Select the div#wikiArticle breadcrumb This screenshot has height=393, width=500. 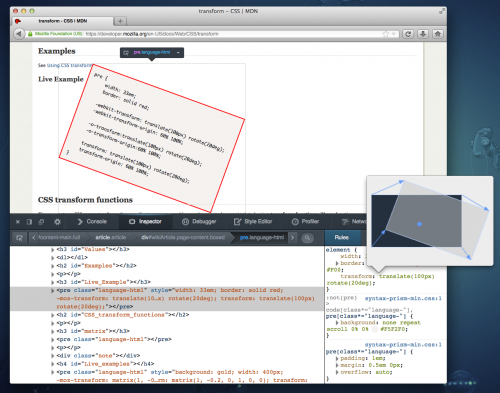(183, 238)
